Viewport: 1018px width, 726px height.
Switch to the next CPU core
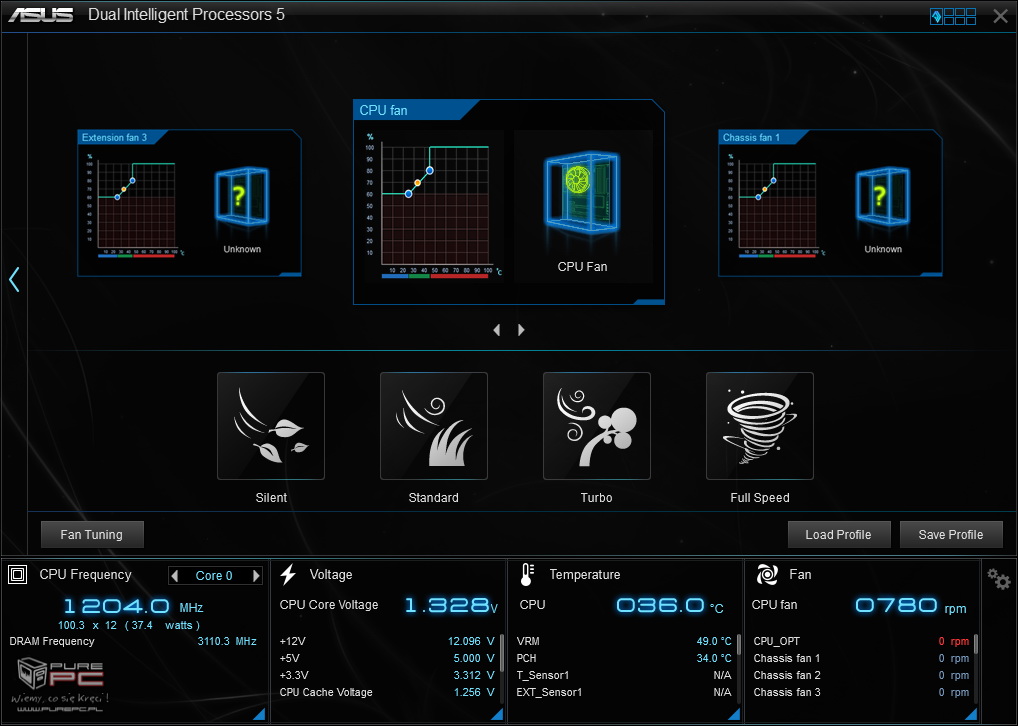256,575
